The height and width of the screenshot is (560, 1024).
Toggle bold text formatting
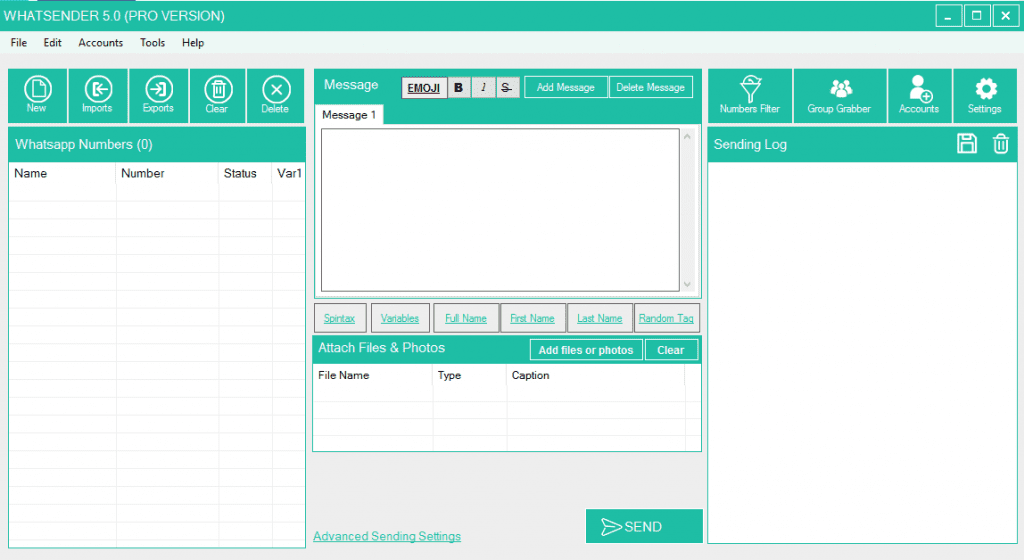(x=458, y=88)
